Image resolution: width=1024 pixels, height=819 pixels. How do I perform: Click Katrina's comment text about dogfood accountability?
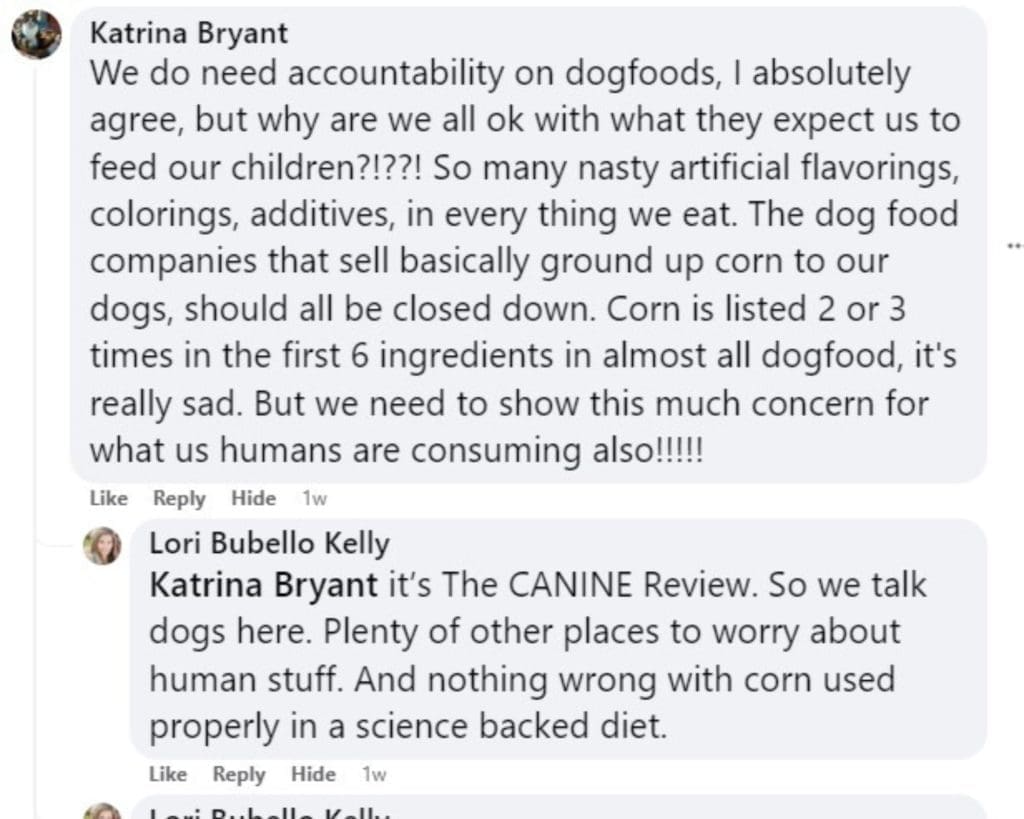tap(524, 261)
